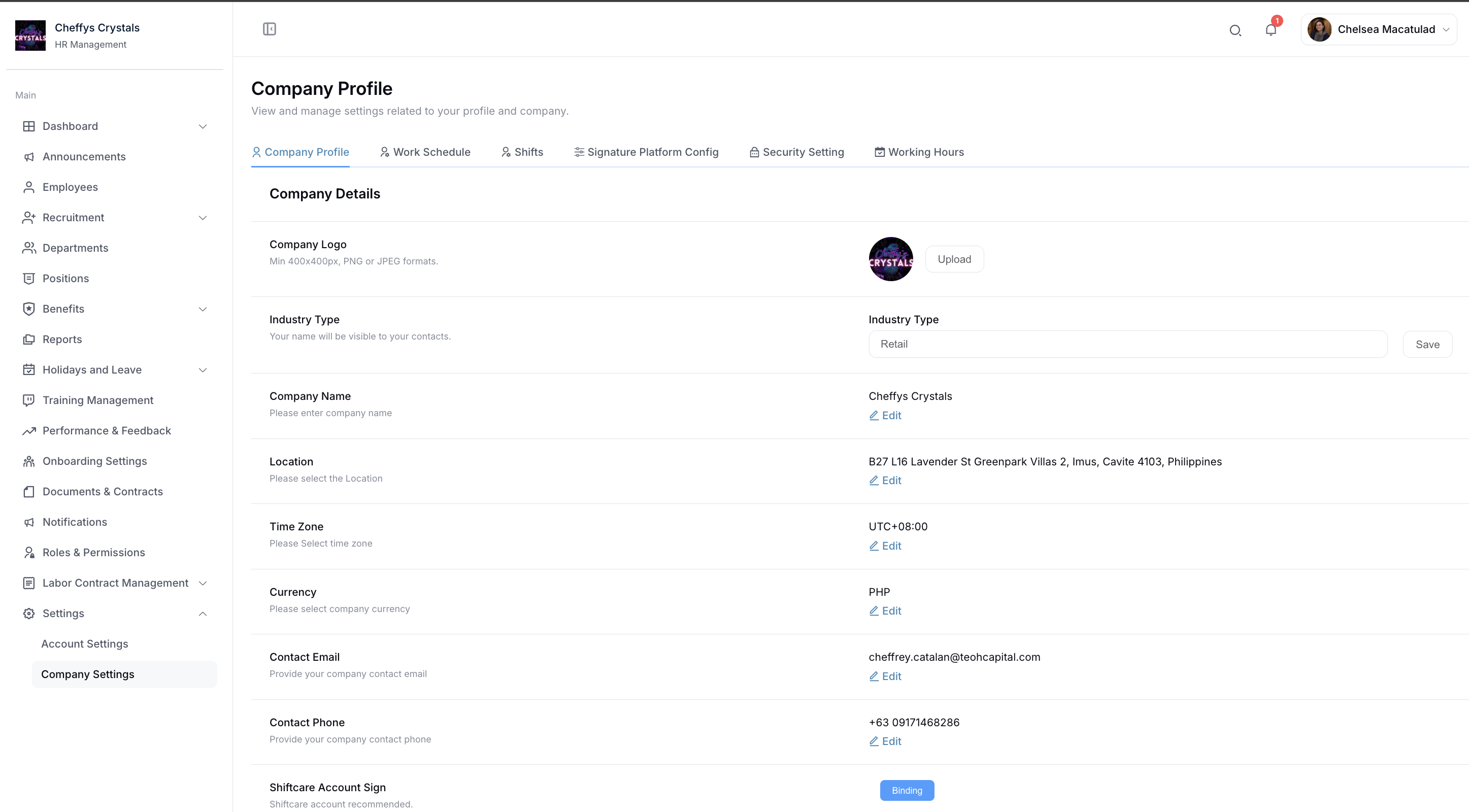Click the pencil icon under Time Zone
This screenshot has width=1469, height=812.
click(874, 546)
